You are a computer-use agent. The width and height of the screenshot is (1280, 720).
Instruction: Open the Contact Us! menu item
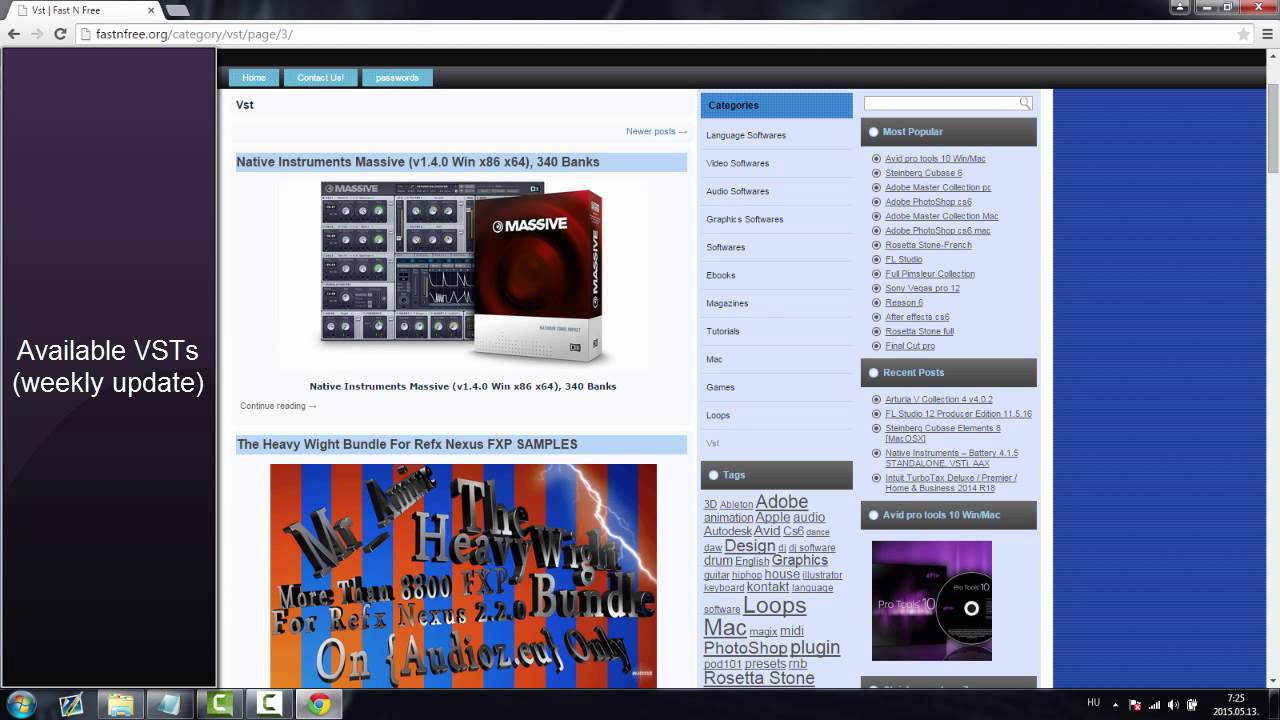pos(320,78)
